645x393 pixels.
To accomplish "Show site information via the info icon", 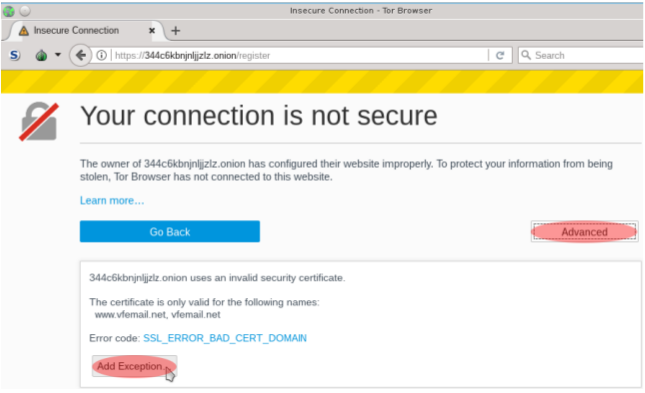I will coord(102,55).
